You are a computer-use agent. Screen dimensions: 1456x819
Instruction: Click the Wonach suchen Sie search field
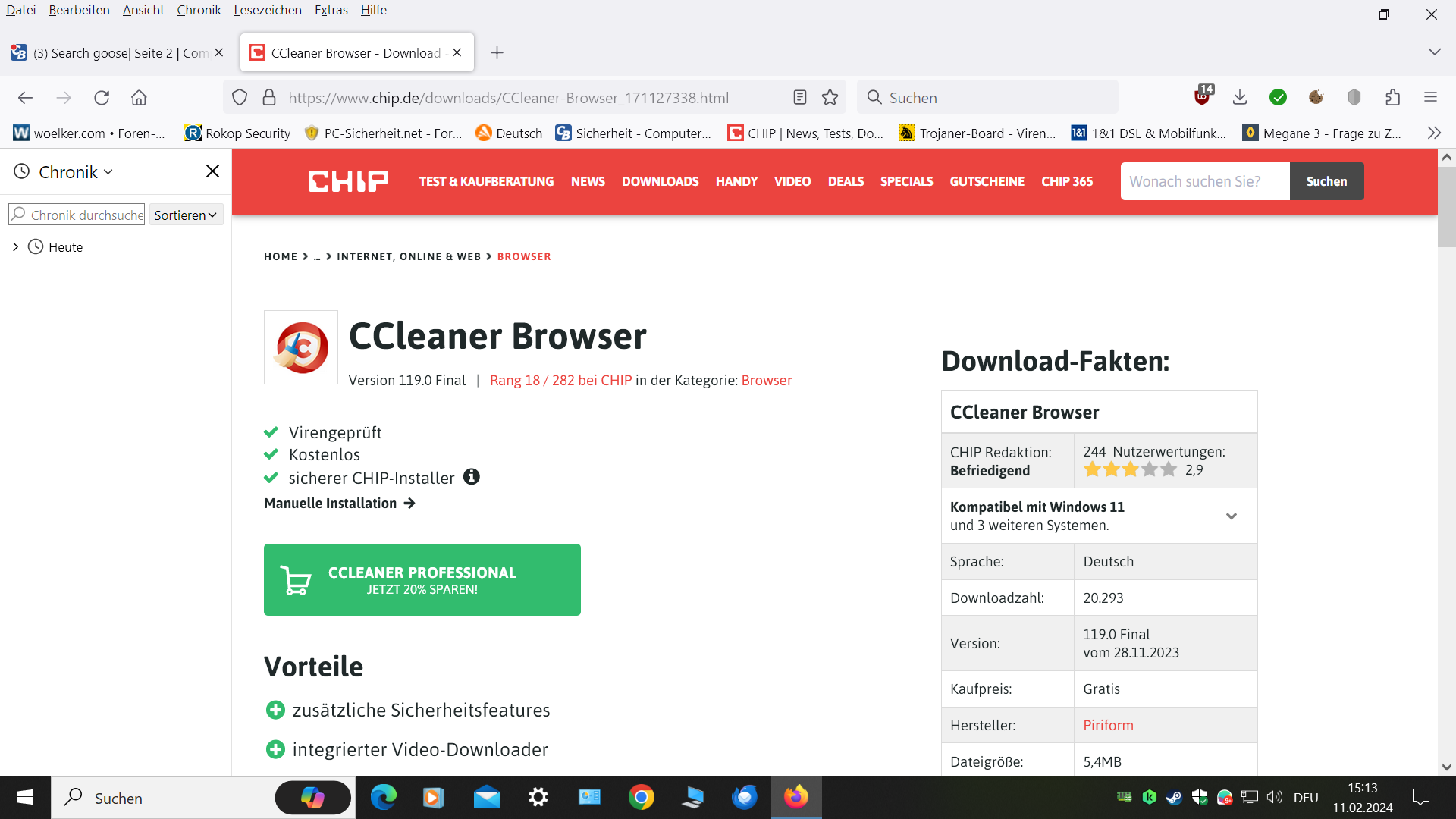pyautogui.click(x=1204, y=181)
